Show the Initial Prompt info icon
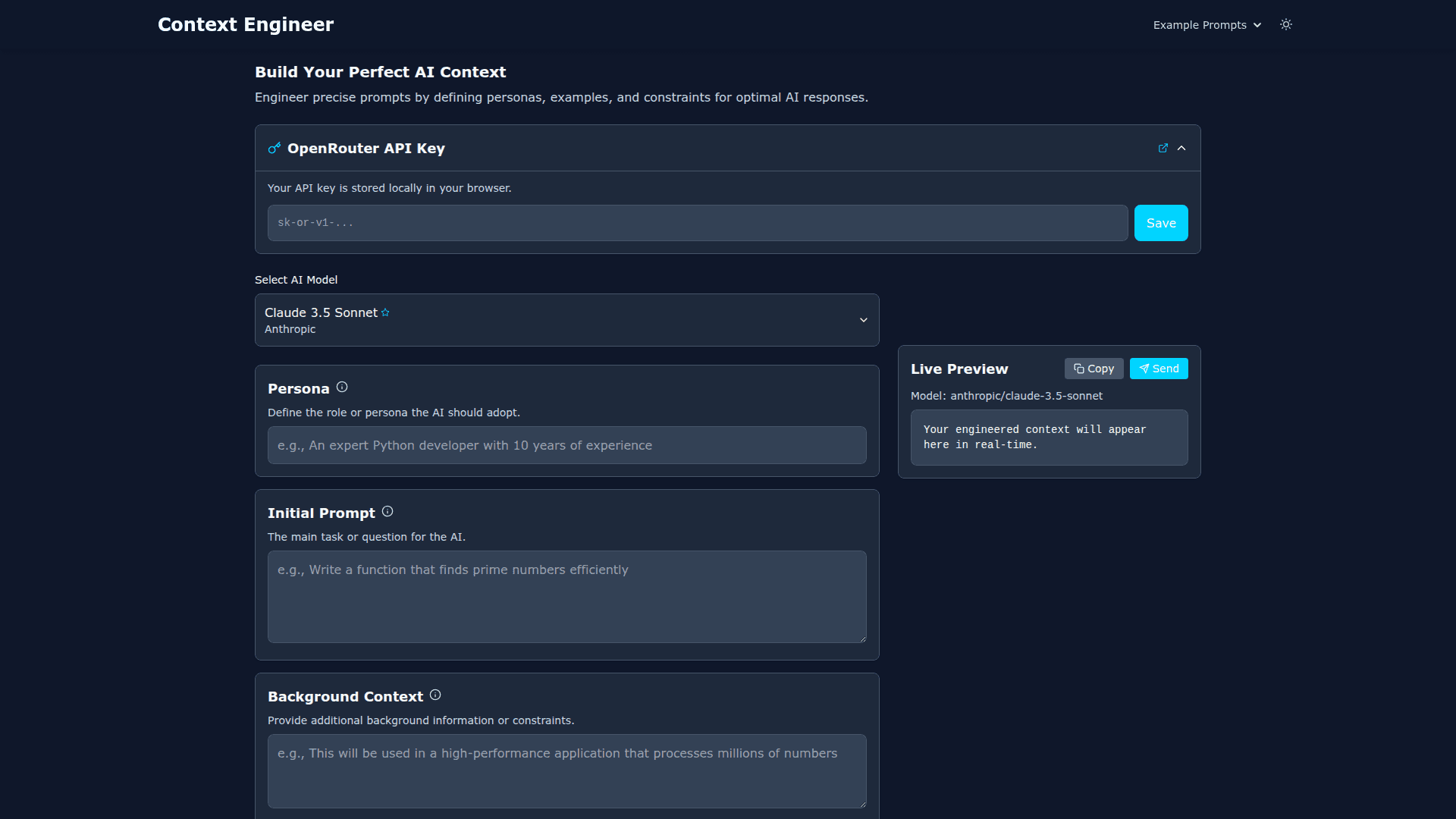 pyautogui.click(x=388, y=512)
